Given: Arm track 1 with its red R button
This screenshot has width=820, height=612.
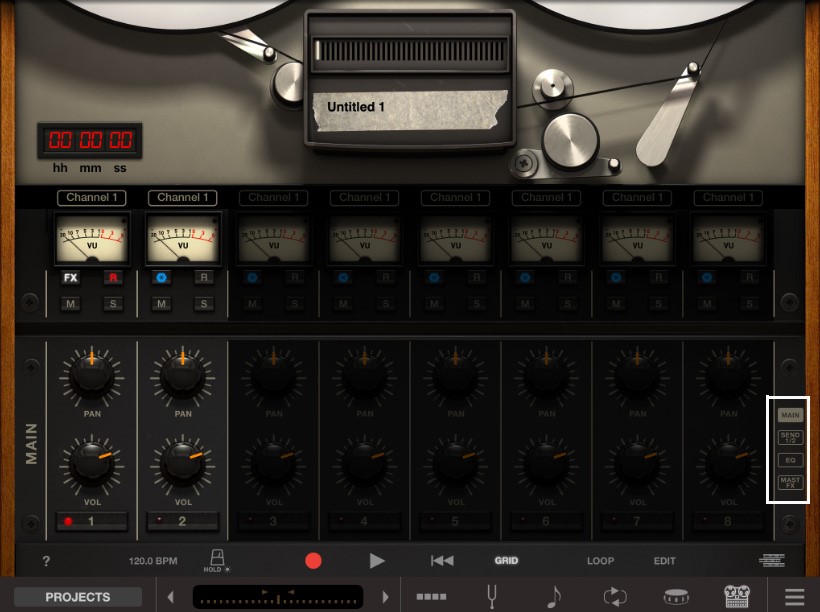Looking at the screenshot, I should 113,278.
